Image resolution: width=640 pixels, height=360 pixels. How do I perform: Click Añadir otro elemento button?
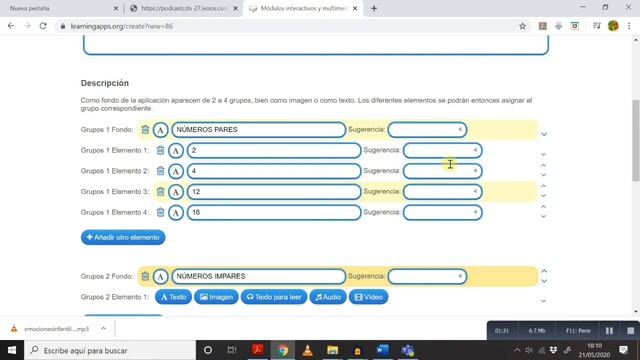(123, 238)
